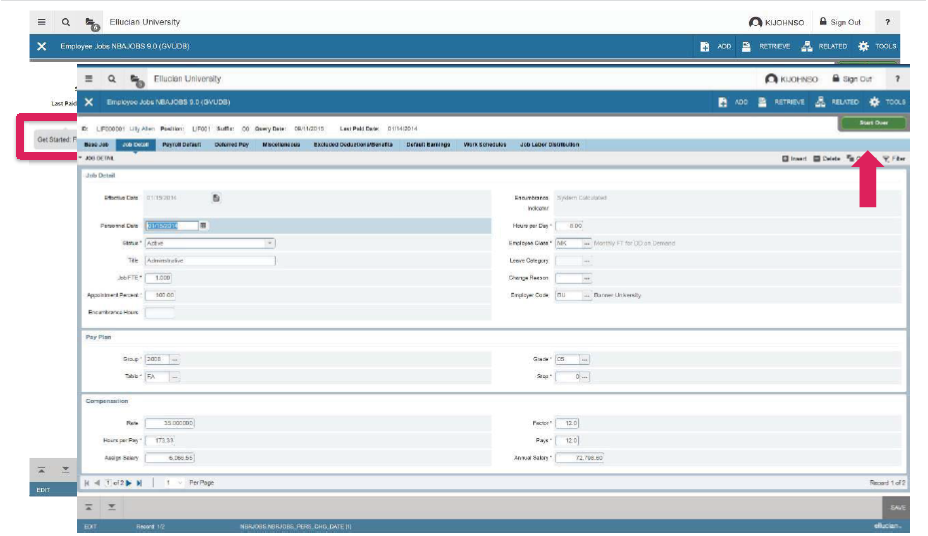
Task: Click into the Title input field
Action: pos(210,260)
